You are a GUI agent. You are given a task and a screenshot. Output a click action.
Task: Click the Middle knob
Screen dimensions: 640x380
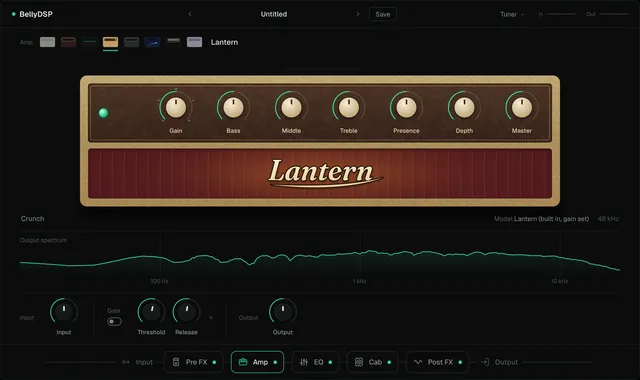click(291, 107)
